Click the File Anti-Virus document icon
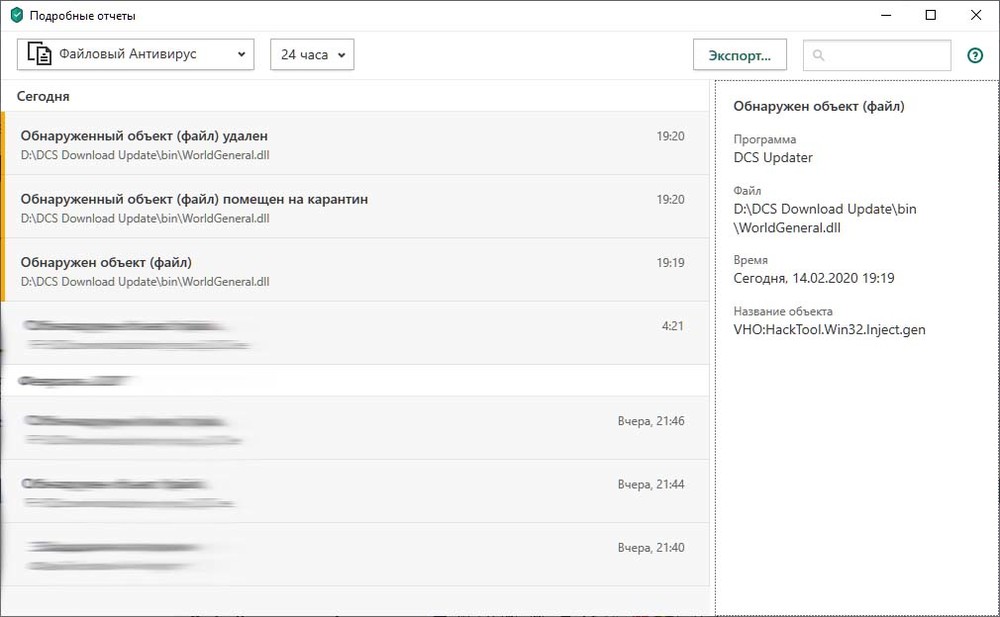The image size is (1000, 617). click(40, 55)
